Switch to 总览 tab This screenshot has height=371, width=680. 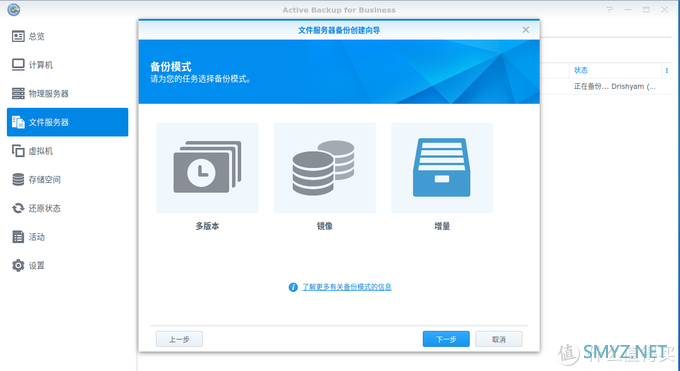click(68, 36)
